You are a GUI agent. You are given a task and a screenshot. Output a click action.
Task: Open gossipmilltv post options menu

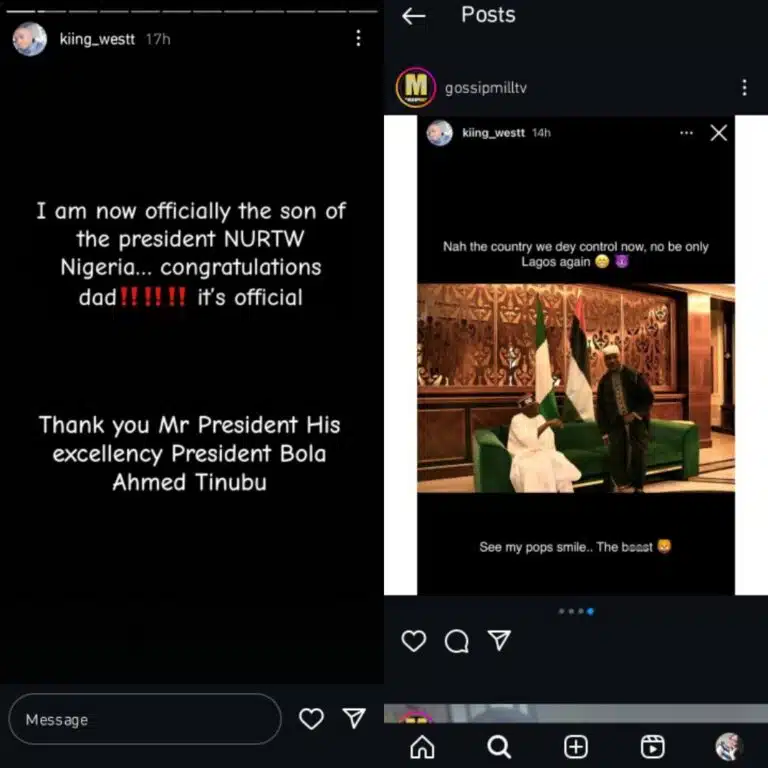[x=744, y=88]
